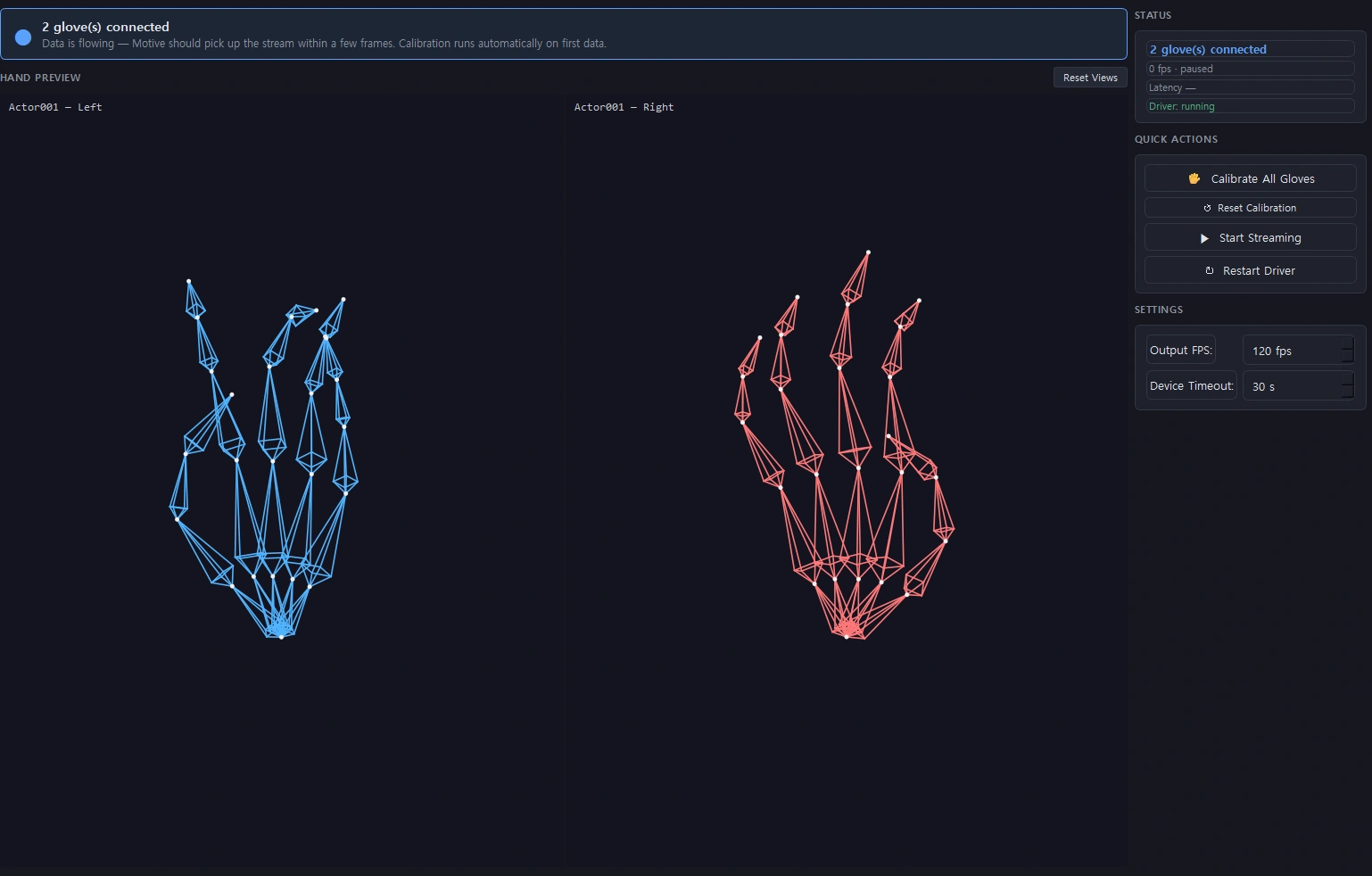Click the "Device Timeout:" label
Viewport: 1372px width, 876px height.
tap(1191, 385)
